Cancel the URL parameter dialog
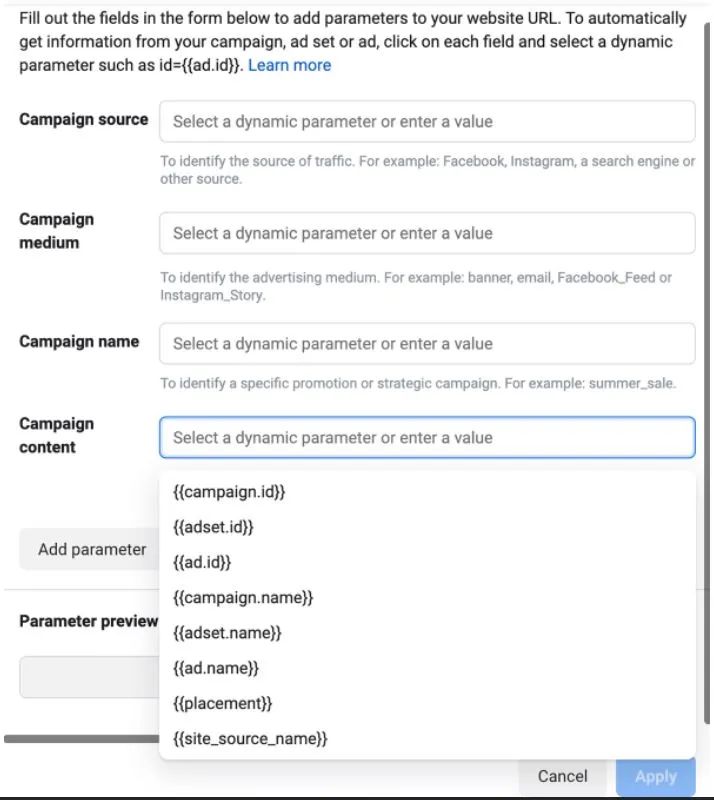714x800 pixels. [x=562, y=776]
